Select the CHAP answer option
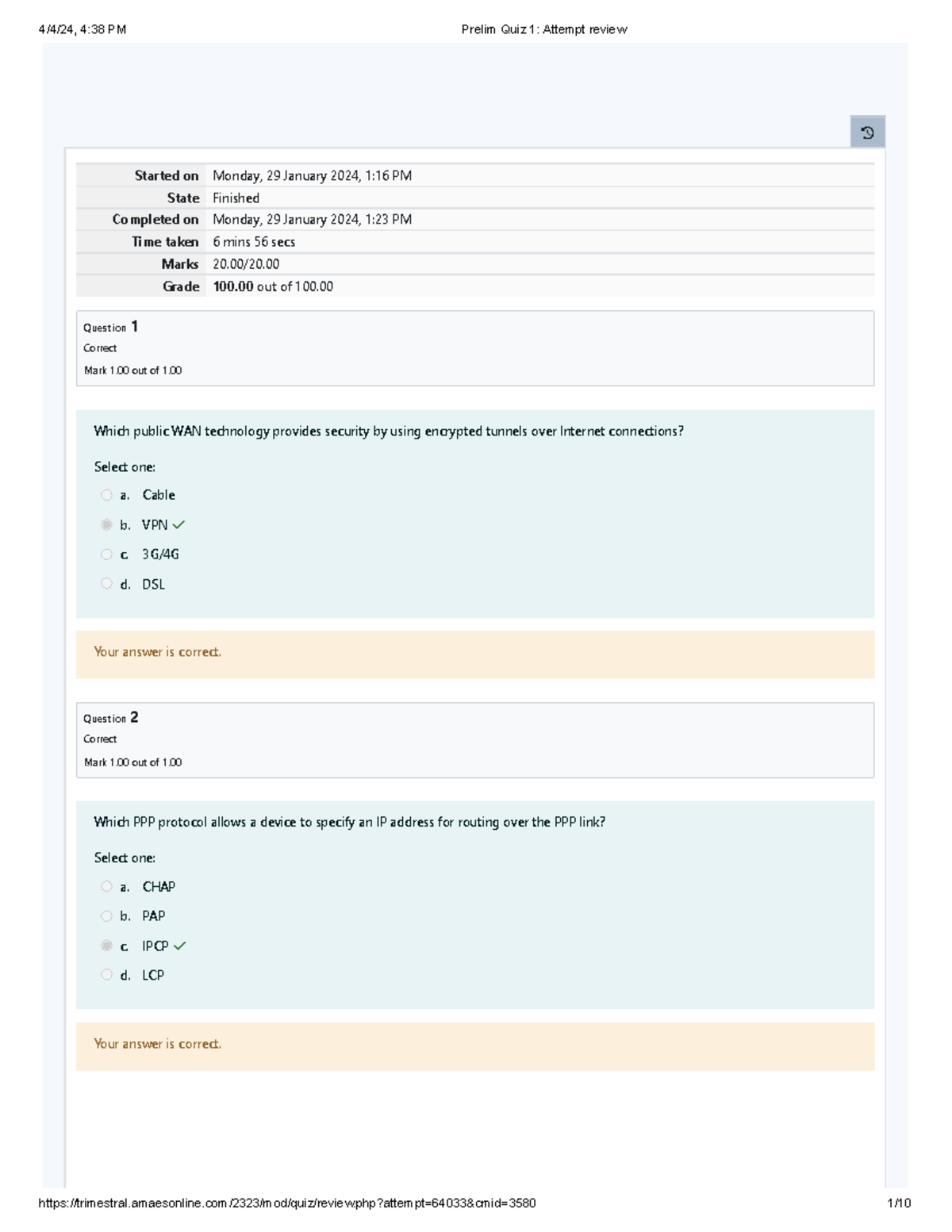Viewport: 952px width, 1232px height. coord(107,886)
